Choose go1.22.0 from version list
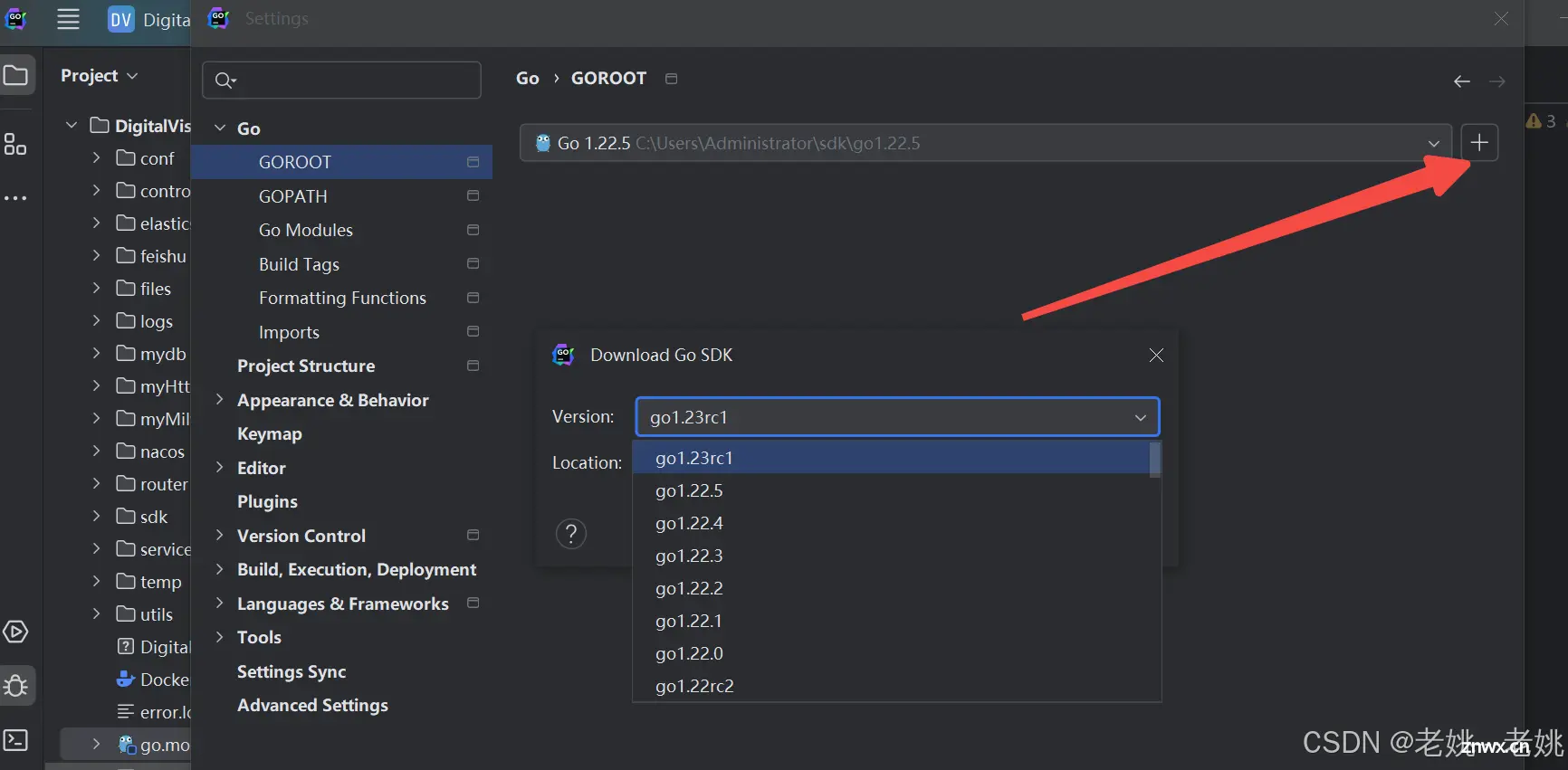Screen dimensions: 1568x770 pyautogui.click(x=891, y=653)
